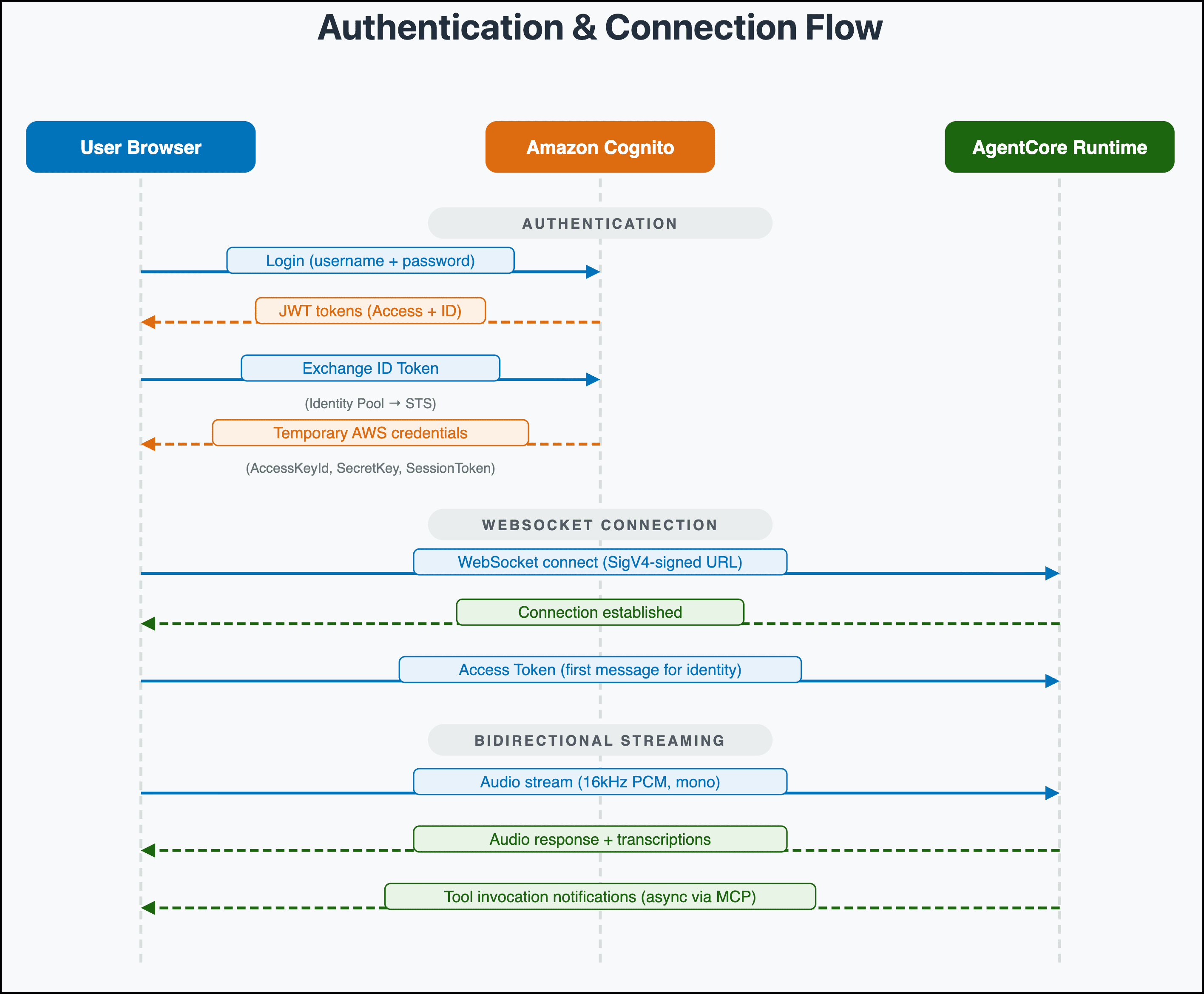The image size is (1204, 994).
Task: Click the Access Token first message label
Action: pos(599,669)
